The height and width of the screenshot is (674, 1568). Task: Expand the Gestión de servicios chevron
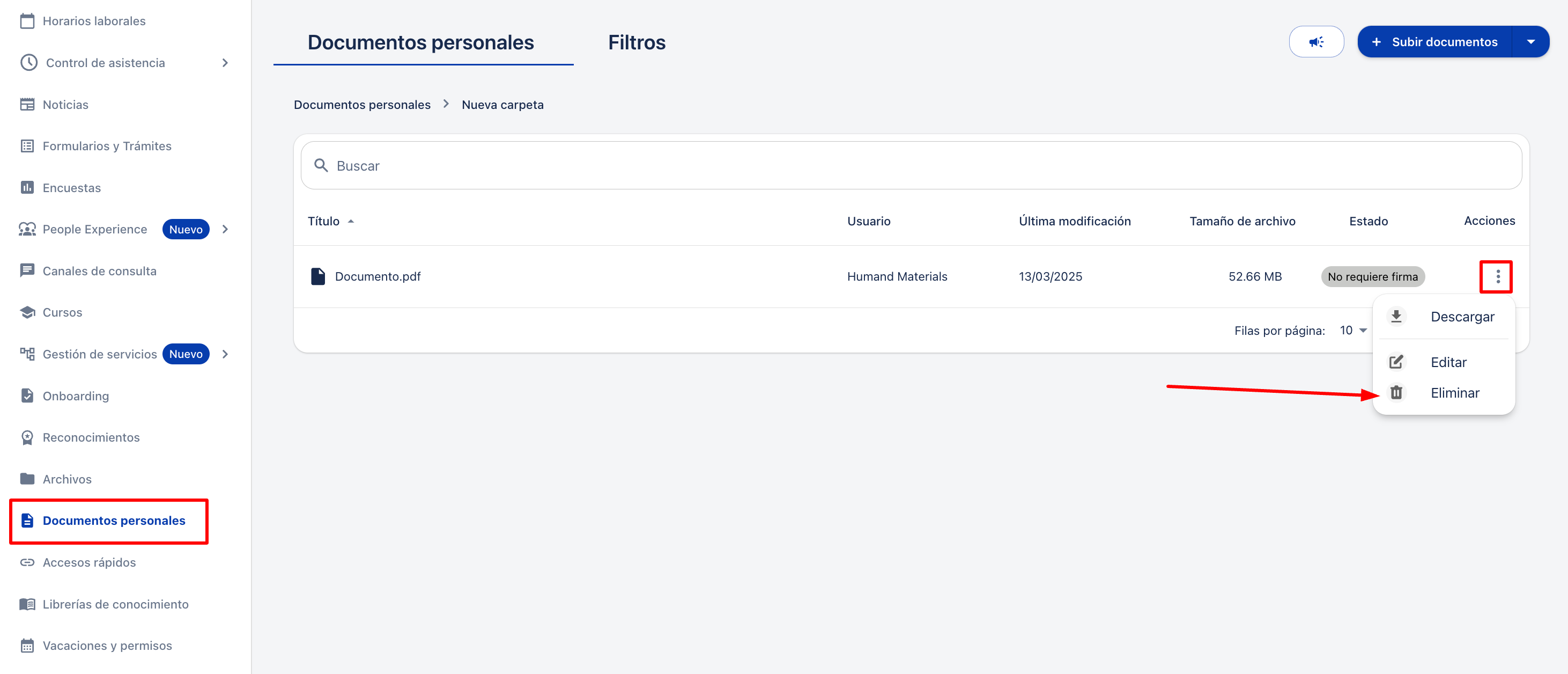225,354
